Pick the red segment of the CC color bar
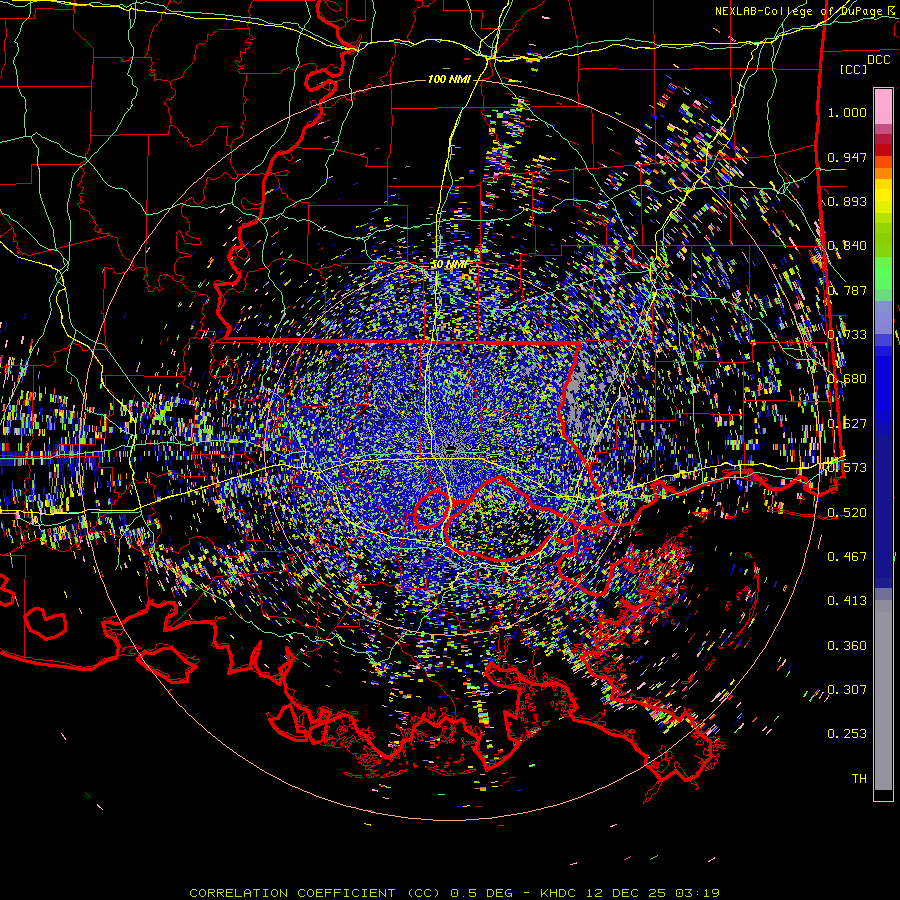This screenshot has height=900, width=900. (x=883, y=150)
